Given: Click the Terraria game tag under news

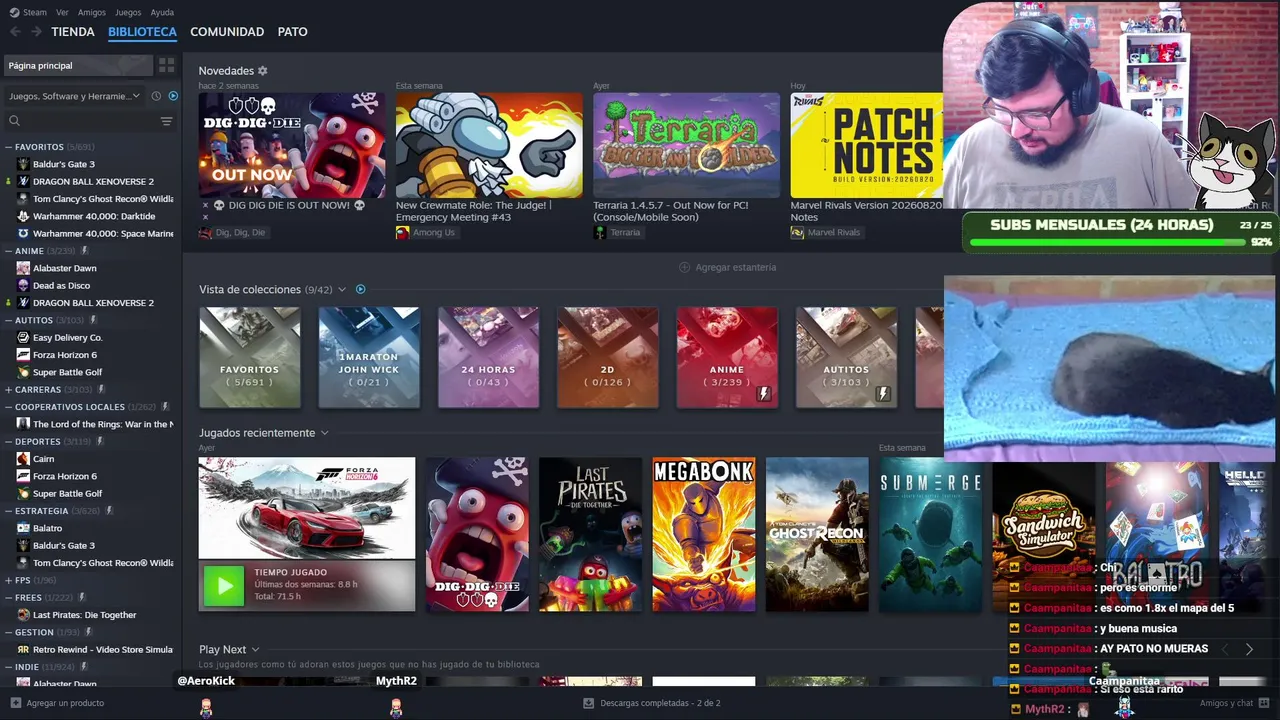Looking at the screenshot, I should [x=617, y=232].
